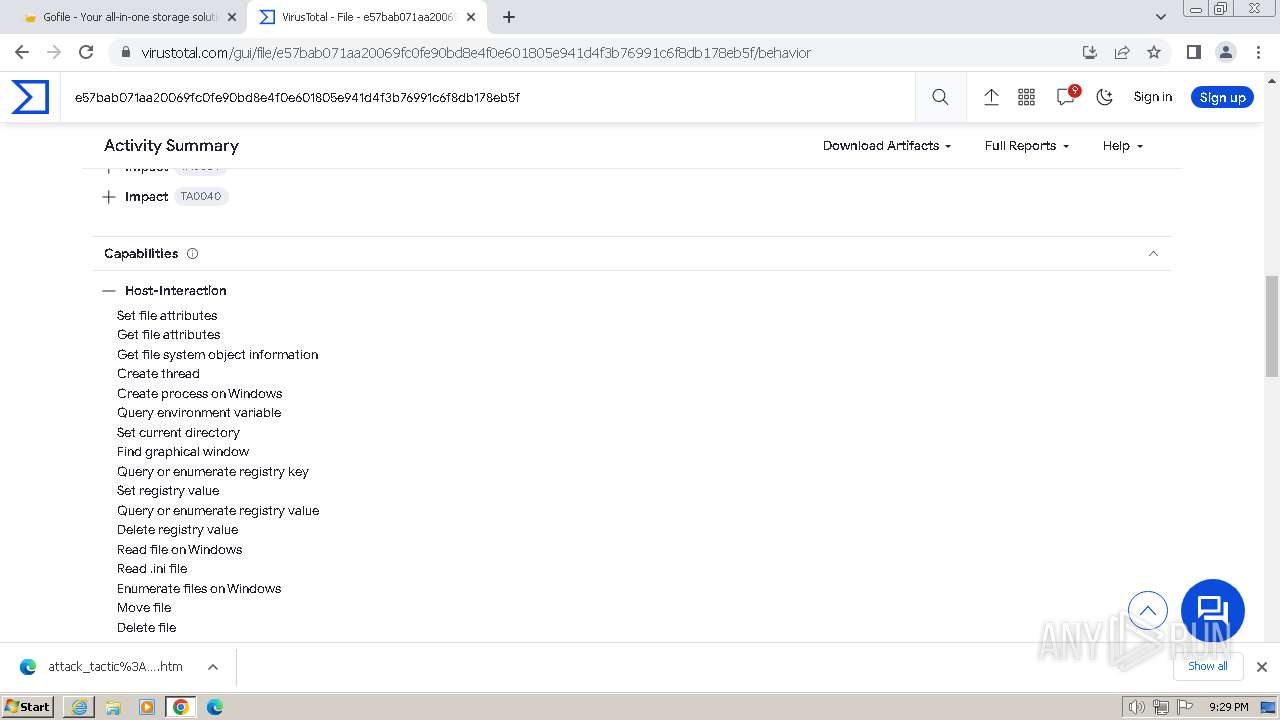Collapse the Capabilities section chevron
Image resolution: width=1280 pixels, height=720 pixels.
point(1153,254)
